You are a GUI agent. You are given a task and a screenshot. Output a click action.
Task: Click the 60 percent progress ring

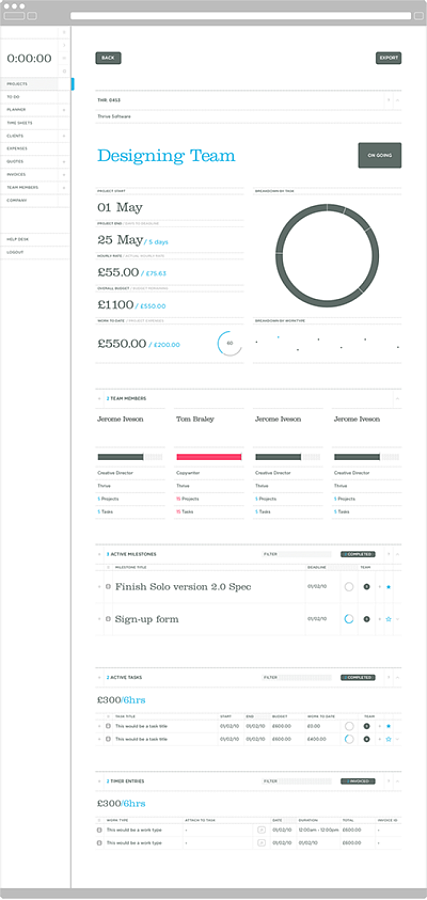point(230,343)
